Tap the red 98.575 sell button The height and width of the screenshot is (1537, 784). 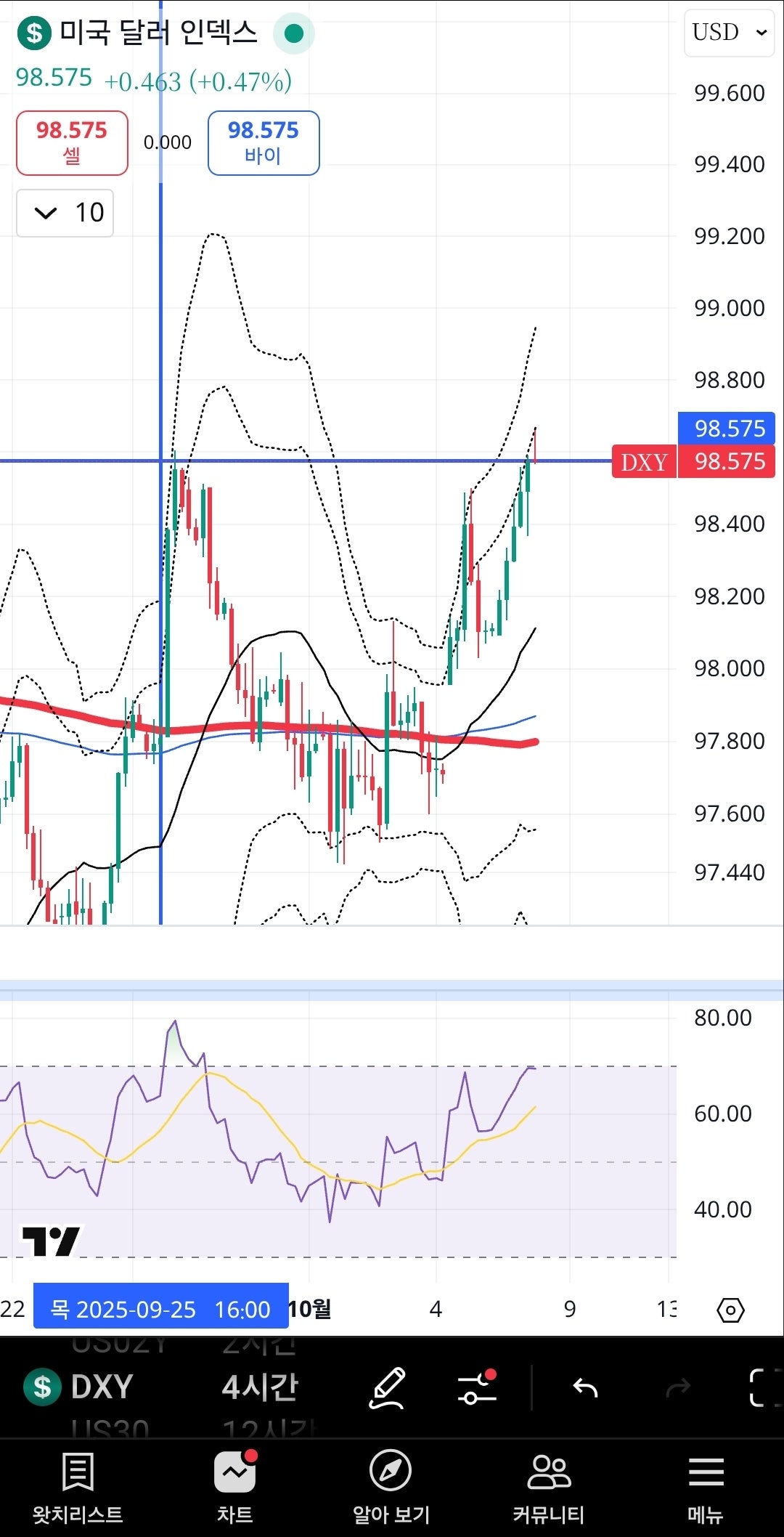click(x=72, y=143)
